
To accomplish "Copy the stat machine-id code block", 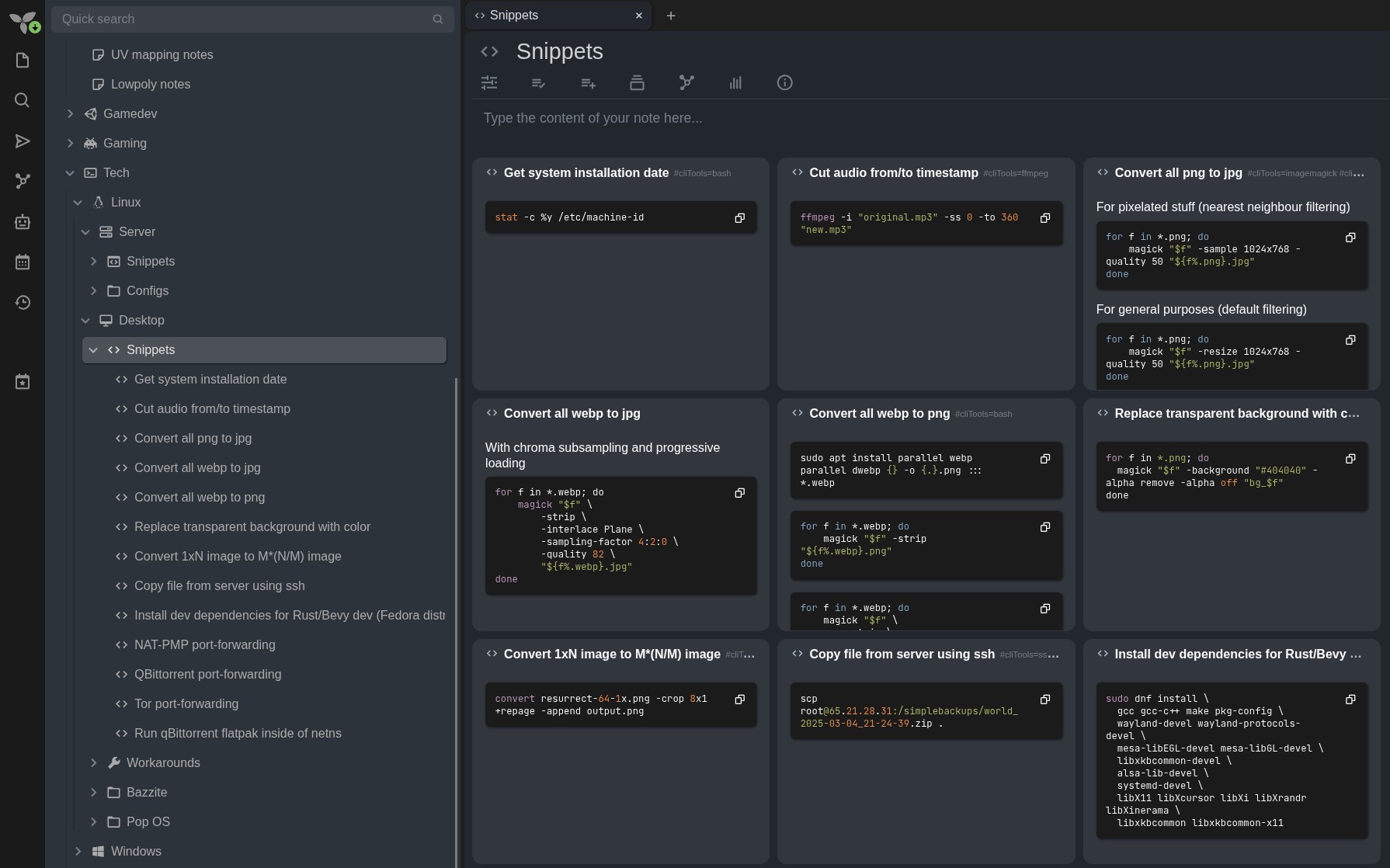I will tap(739, 218).
